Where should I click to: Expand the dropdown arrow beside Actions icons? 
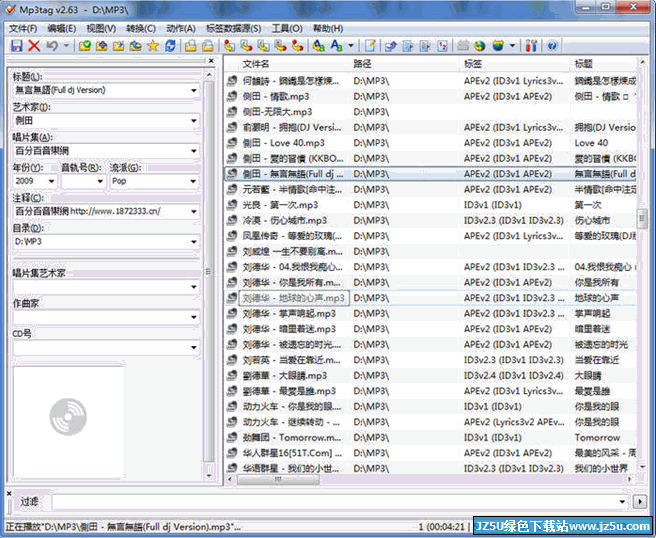pos(351,45)
